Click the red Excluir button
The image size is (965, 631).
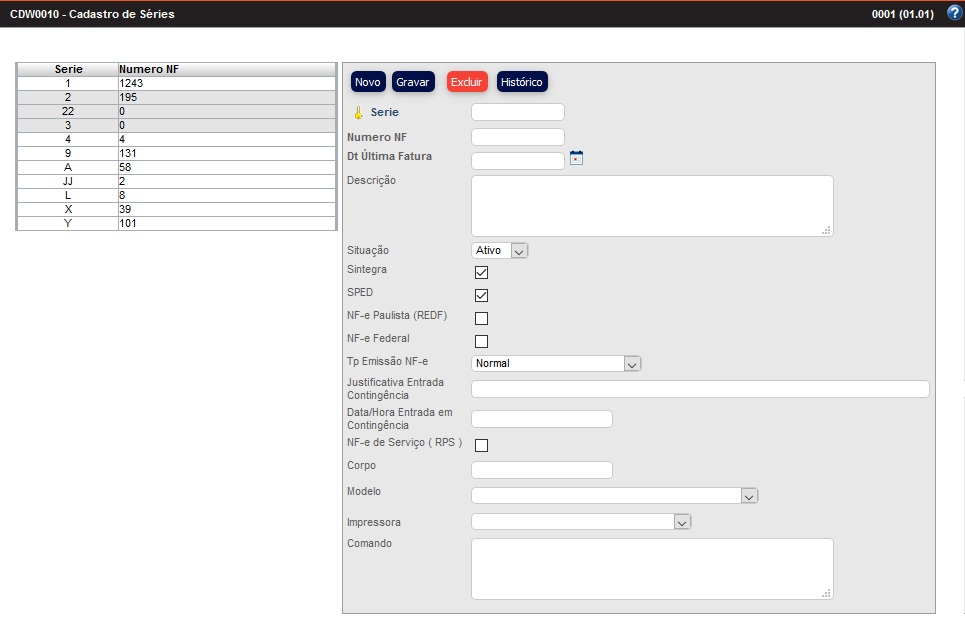coord(466,82)
